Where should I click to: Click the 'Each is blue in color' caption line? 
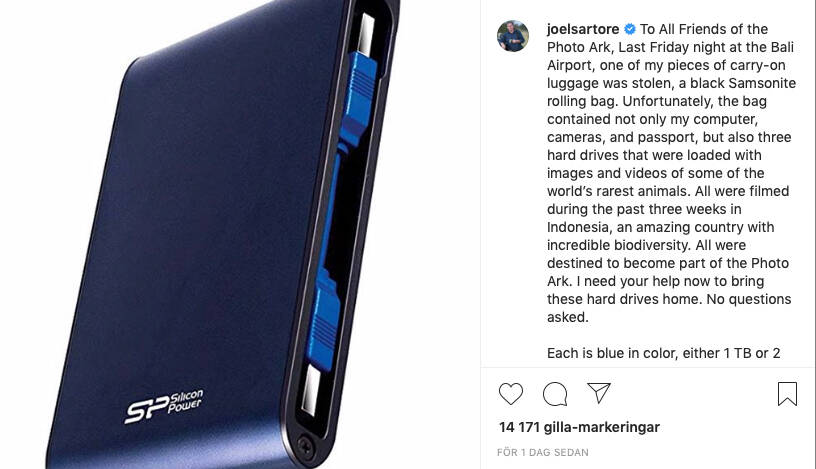click(664, 353)
